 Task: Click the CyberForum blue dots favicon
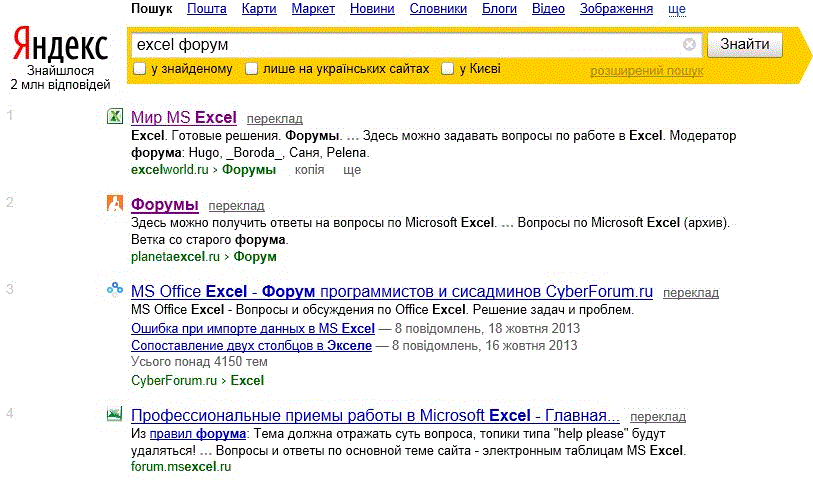tap(115, 289)
